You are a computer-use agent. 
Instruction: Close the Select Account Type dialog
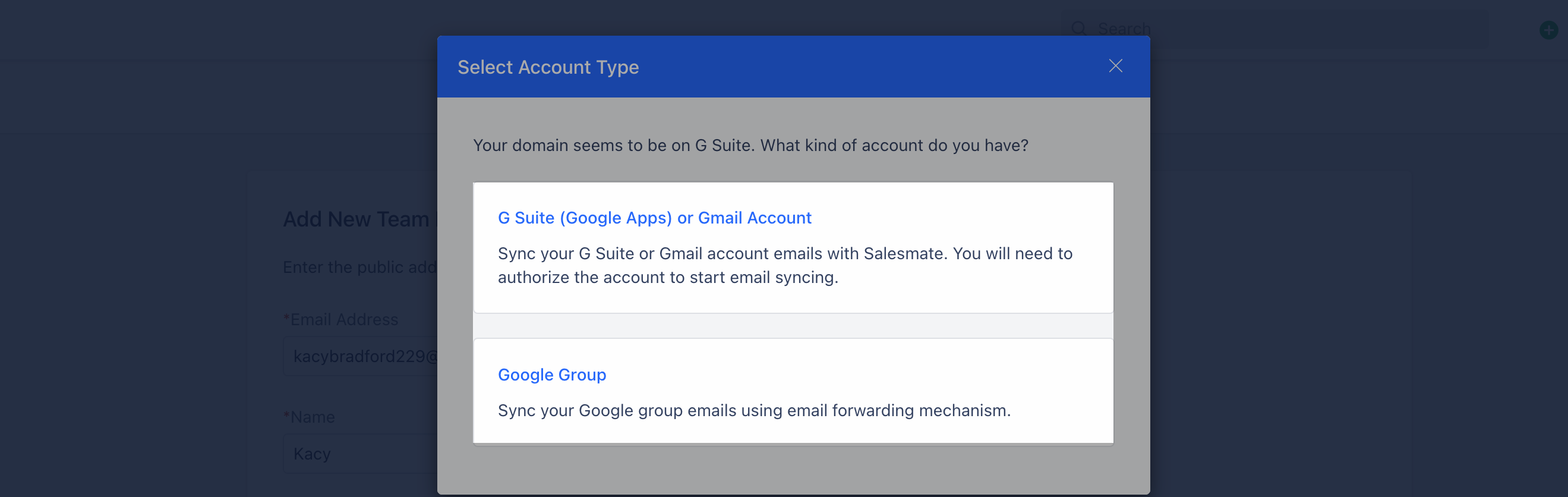pos(1115,66)
